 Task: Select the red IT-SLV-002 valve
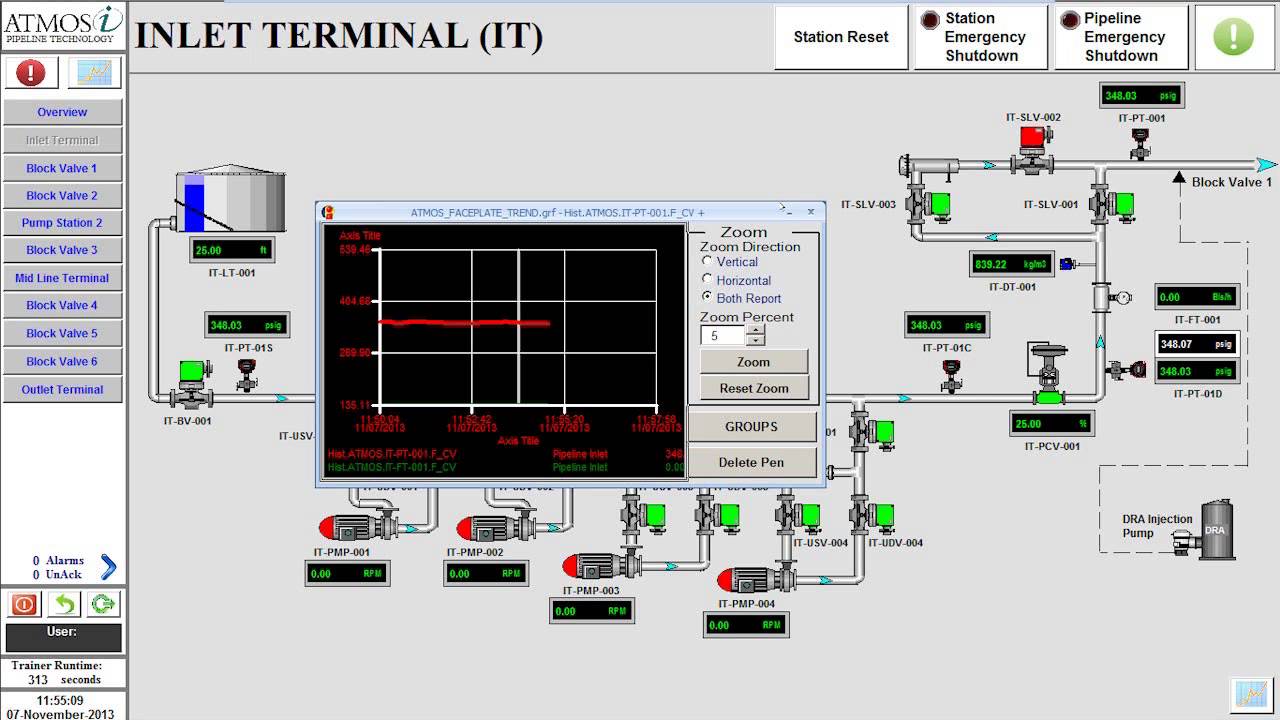[x=1033, y=149]
